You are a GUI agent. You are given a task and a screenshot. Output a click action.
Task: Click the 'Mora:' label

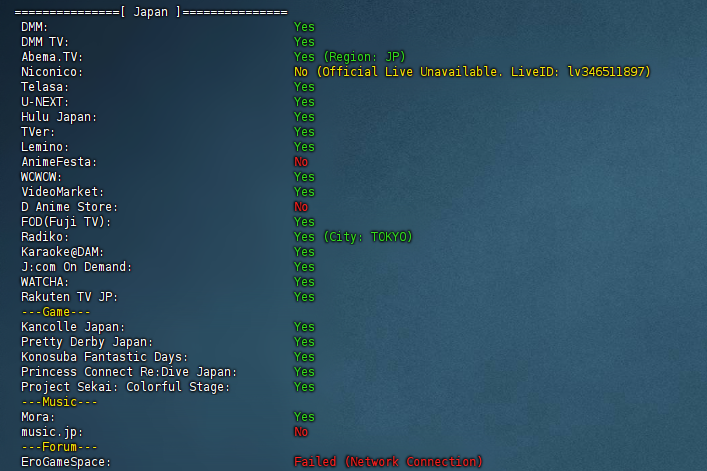click(x=38, y=417)
